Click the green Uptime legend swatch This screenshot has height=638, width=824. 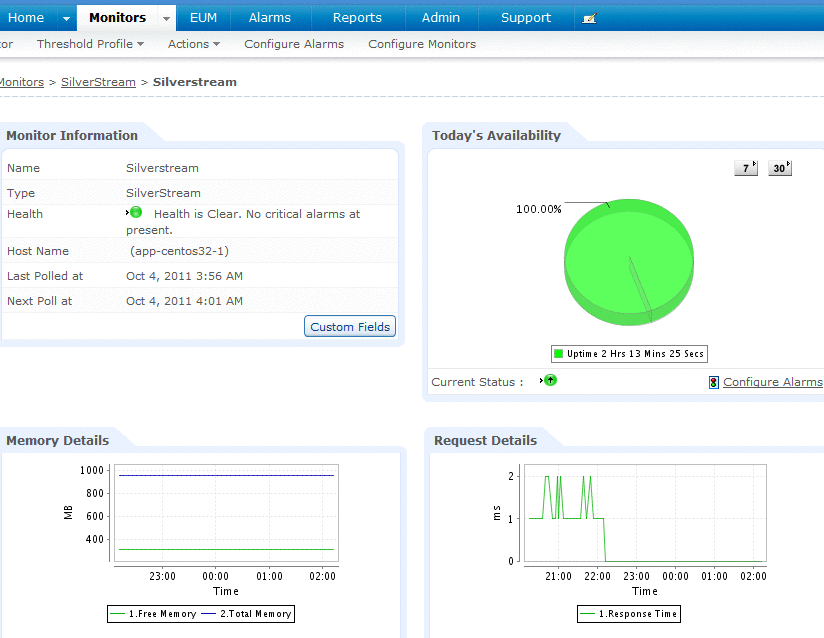558,353
